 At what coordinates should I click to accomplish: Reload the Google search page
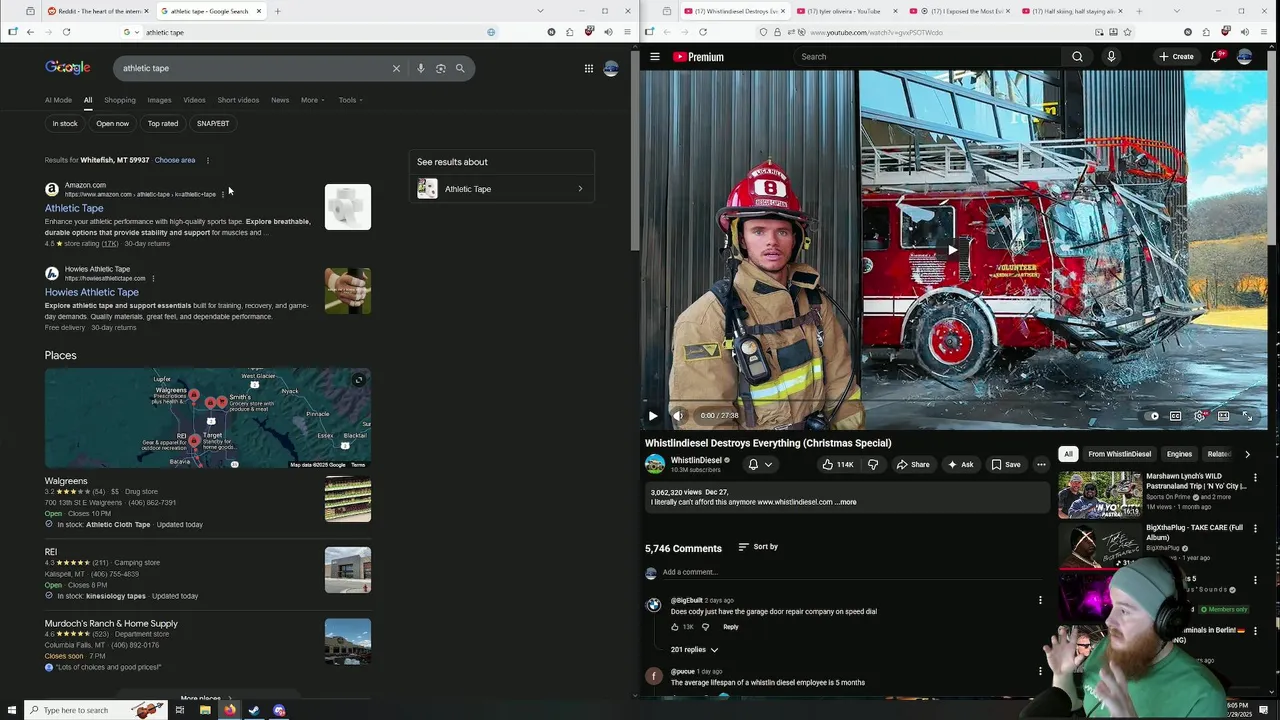point(66,32)
